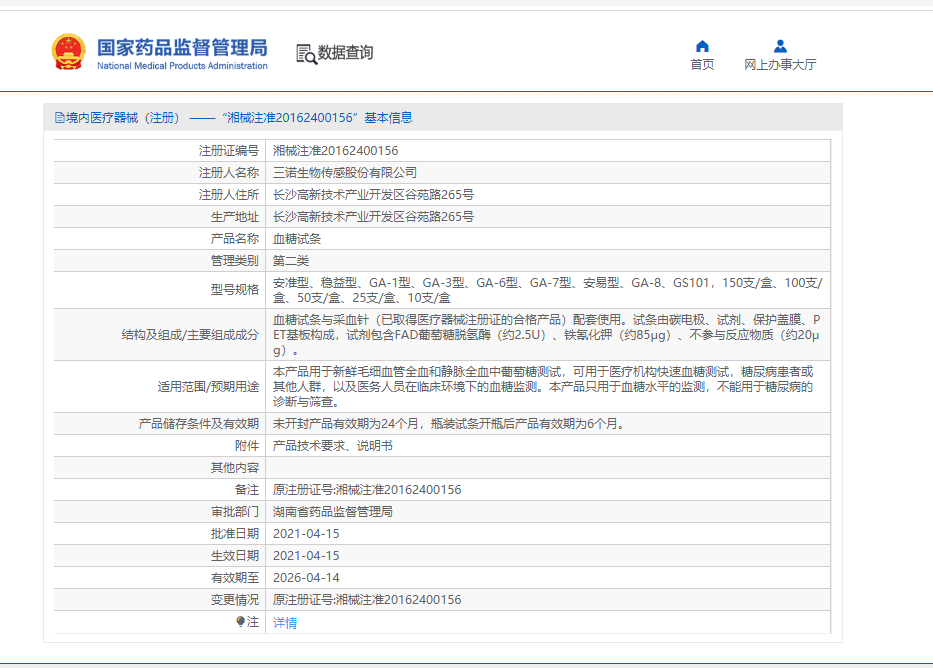The width and height of the screenshot is (933, 668).
Task: Click the 批准日期 label
Action: coord(234,534)
